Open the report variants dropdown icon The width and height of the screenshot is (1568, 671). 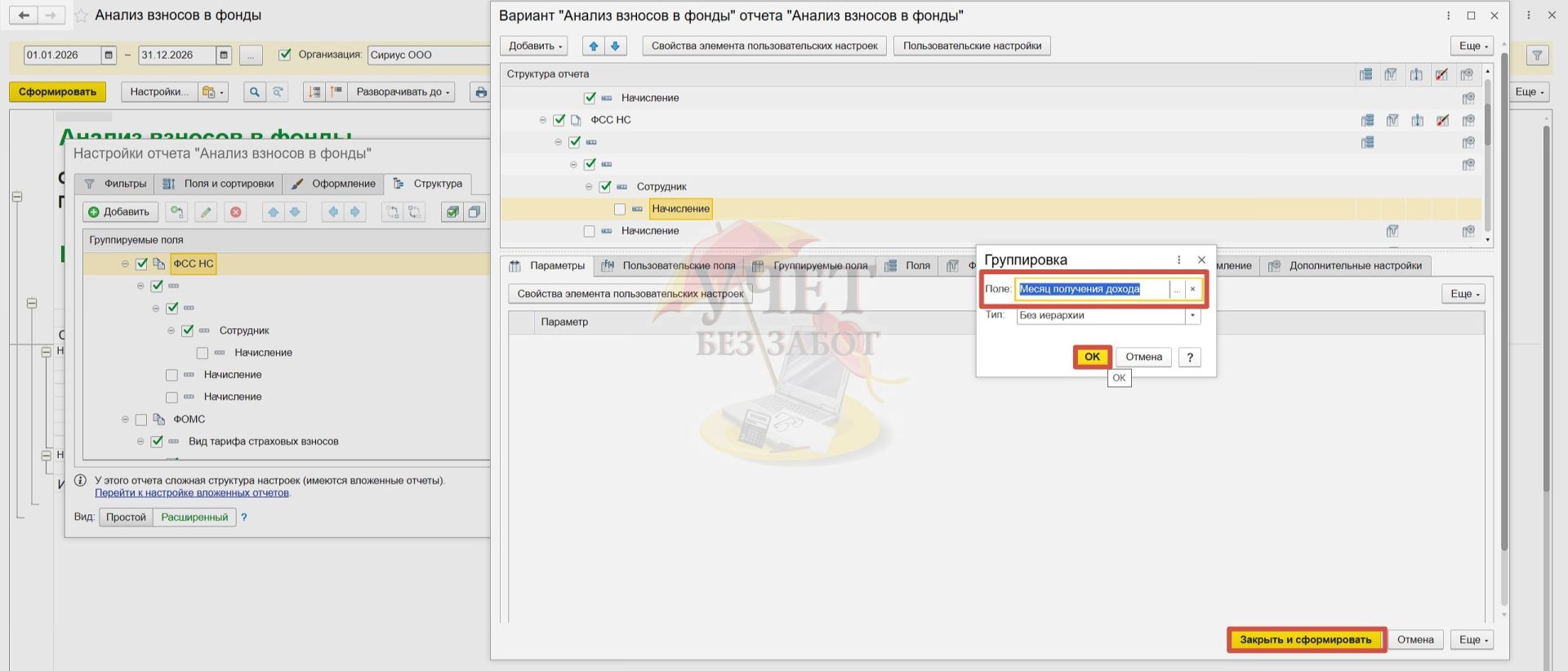[213, 91]
